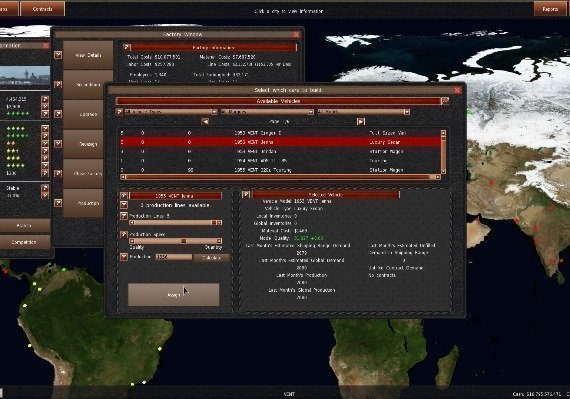Open the middle marques filter dropdown
The width and height of the screenshot is (570, 399).
[267, 112]
